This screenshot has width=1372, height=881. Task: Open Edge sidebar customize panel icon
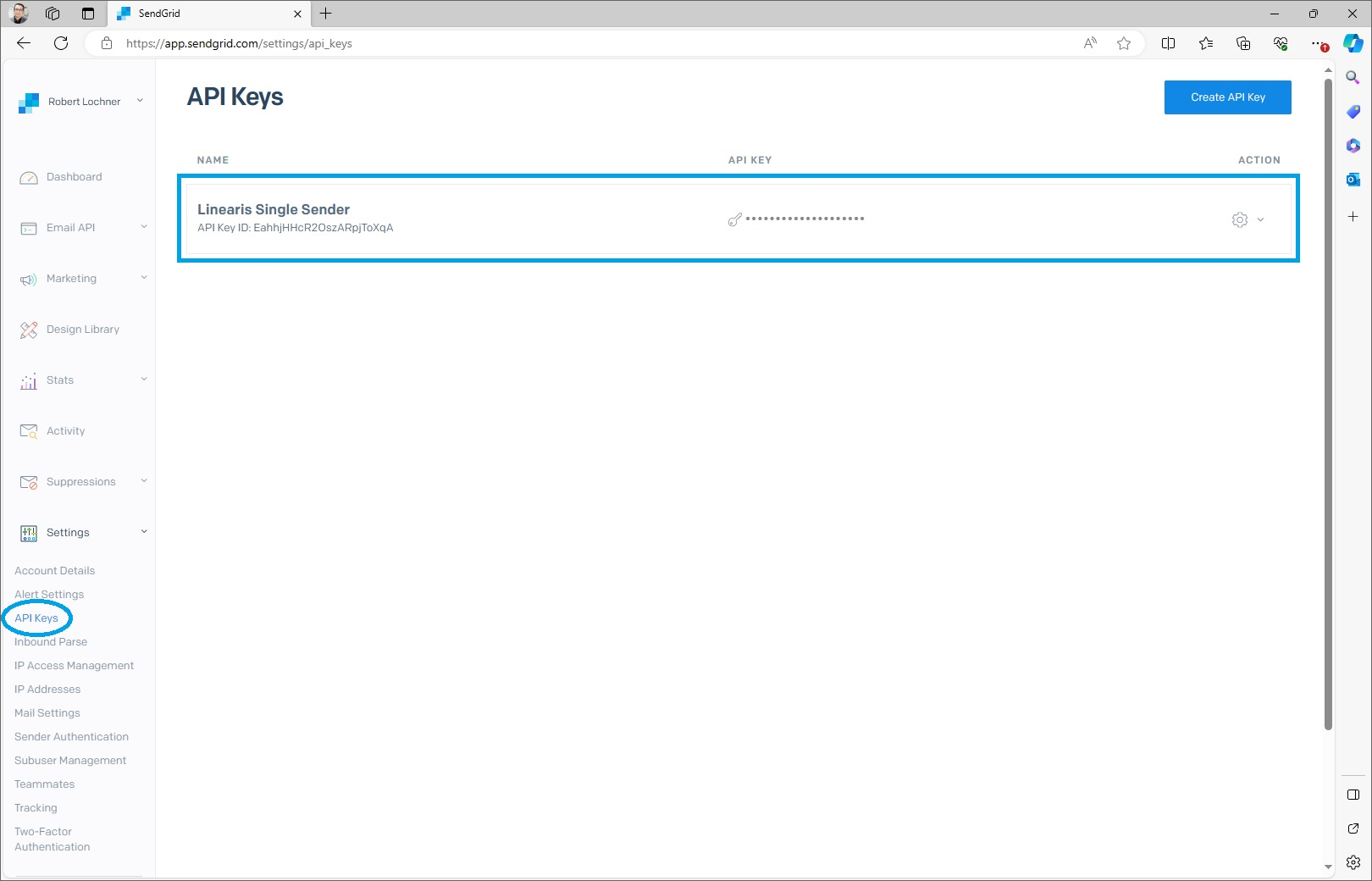[1353, 795]
